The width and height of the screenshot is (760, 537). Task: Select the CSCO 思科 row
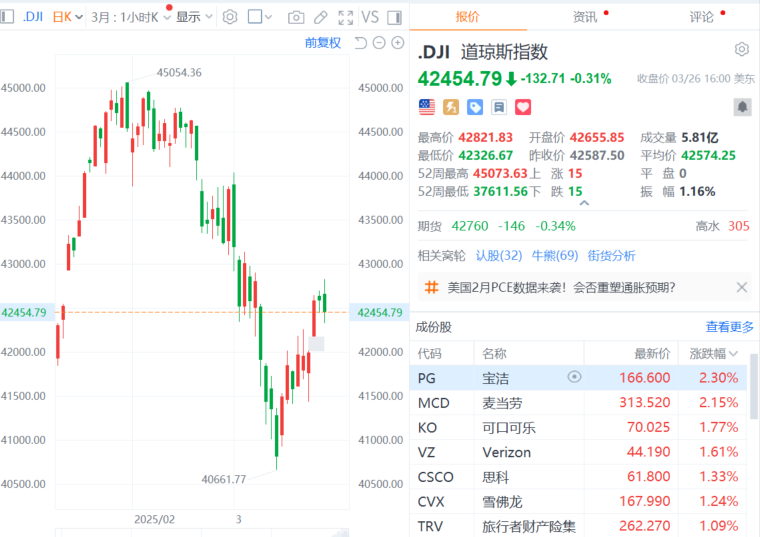click(x=579, y=476)
